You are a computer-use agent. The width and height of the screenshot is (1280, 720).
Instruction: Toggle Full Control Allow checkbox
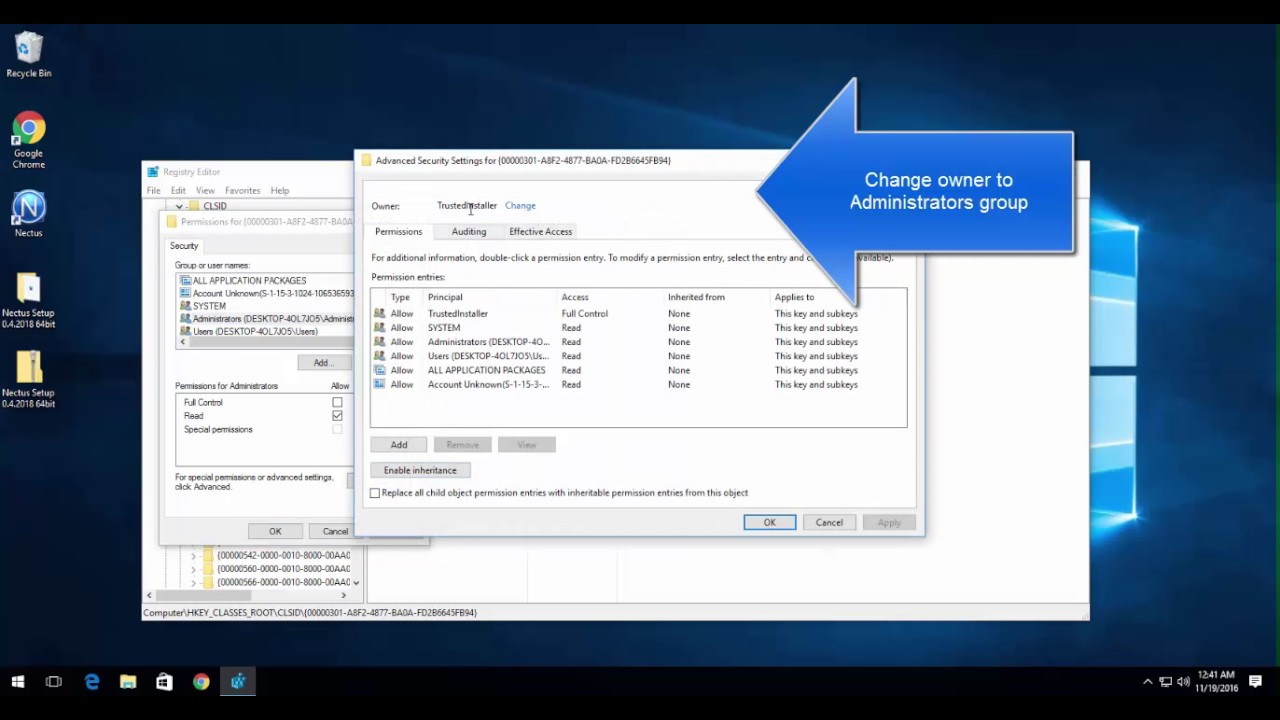[337, 402]
